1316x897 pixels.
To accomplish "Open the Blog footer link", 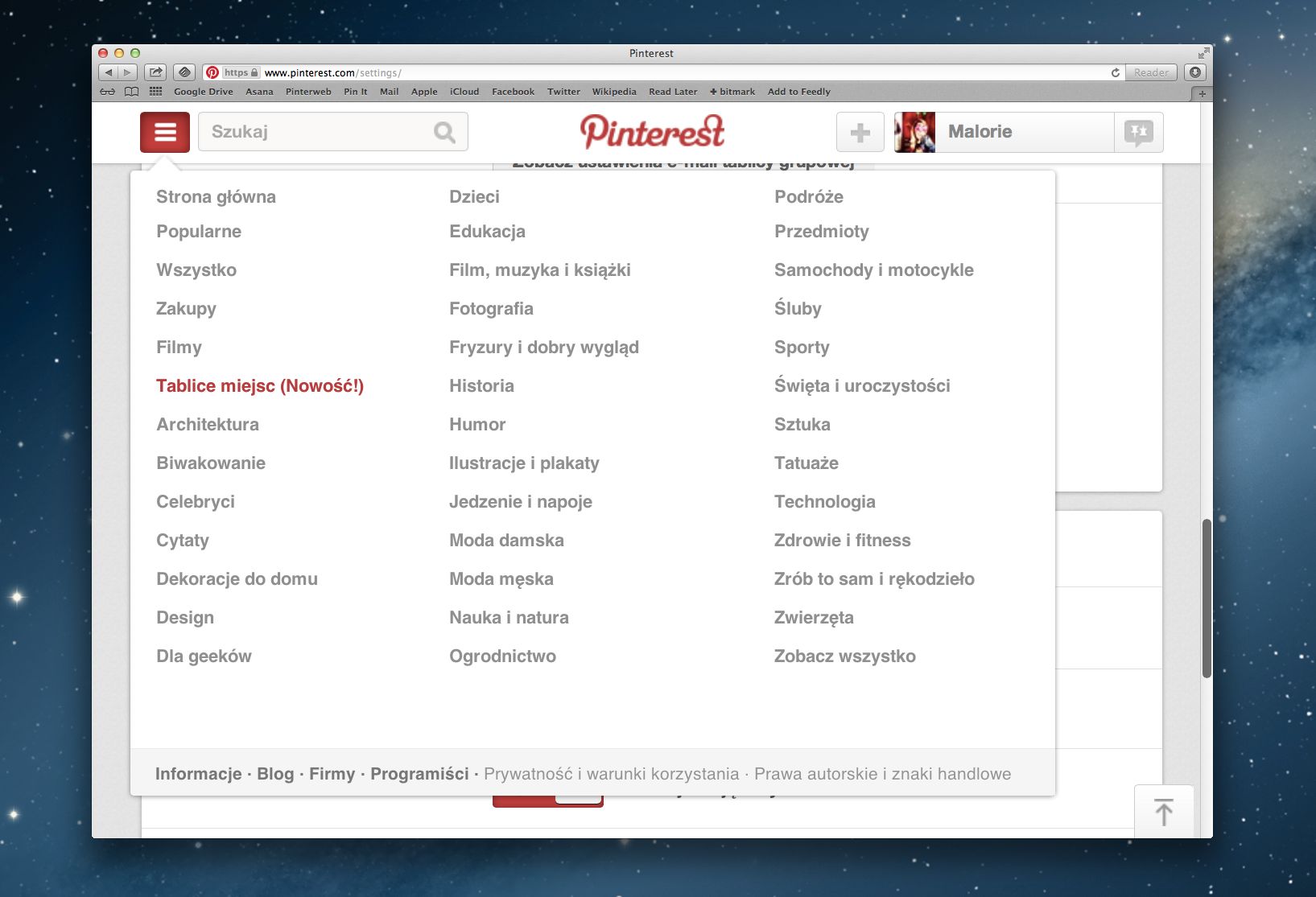I will (275, 774).
